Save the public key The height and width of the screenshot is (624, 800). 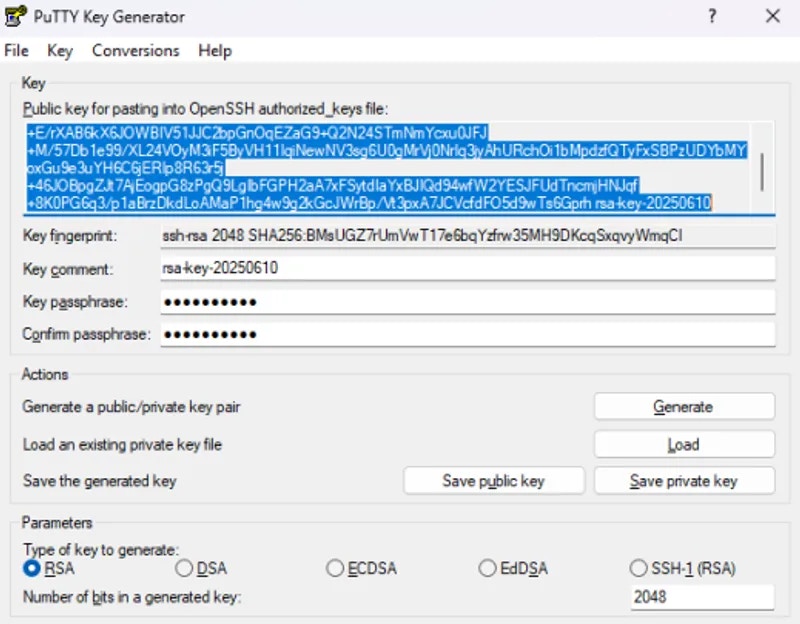[x=494, y=480]
